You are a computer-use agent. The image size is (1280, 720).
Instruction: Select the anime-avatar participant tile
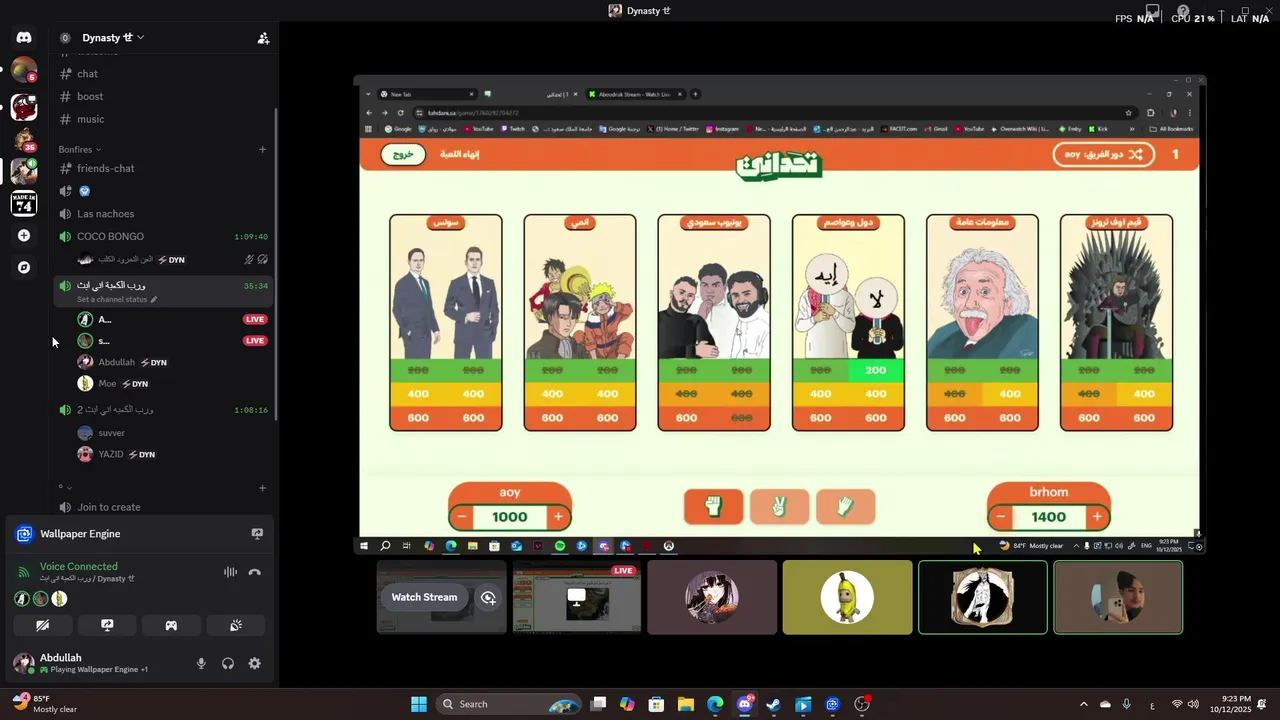(x=712, y=597)
